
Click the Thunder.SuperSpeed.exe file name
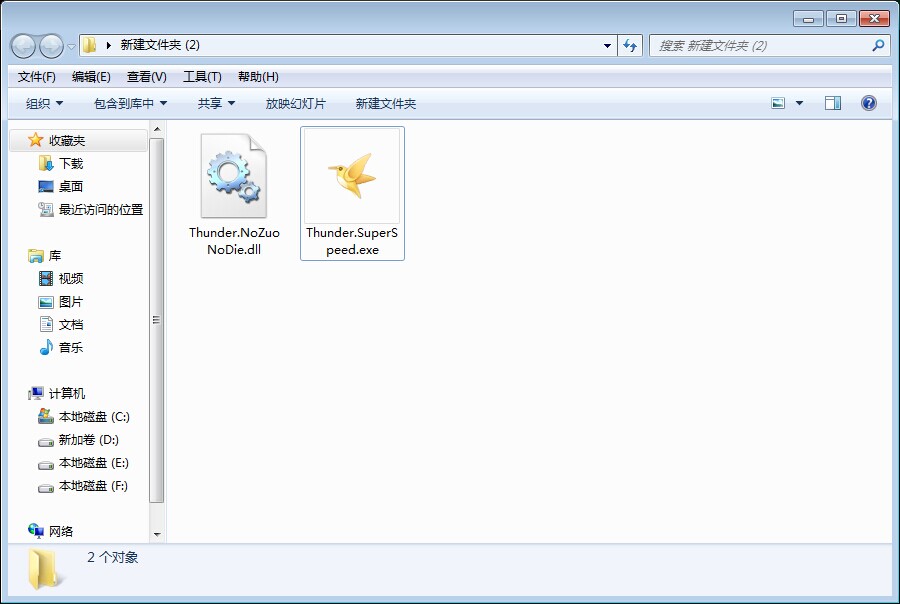(352, 241)
